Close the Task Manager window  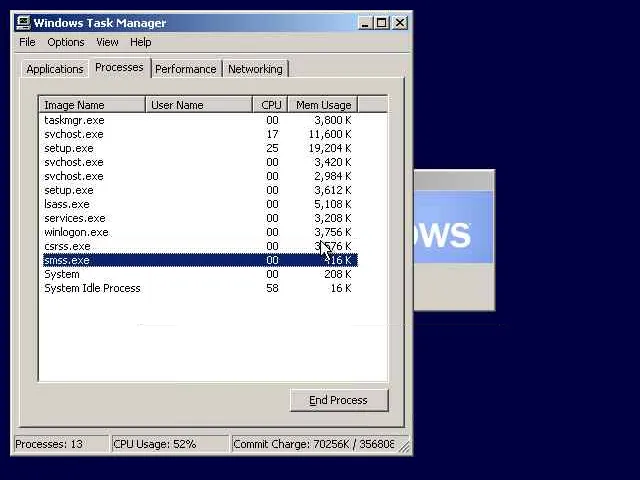(x=400, y=23)
